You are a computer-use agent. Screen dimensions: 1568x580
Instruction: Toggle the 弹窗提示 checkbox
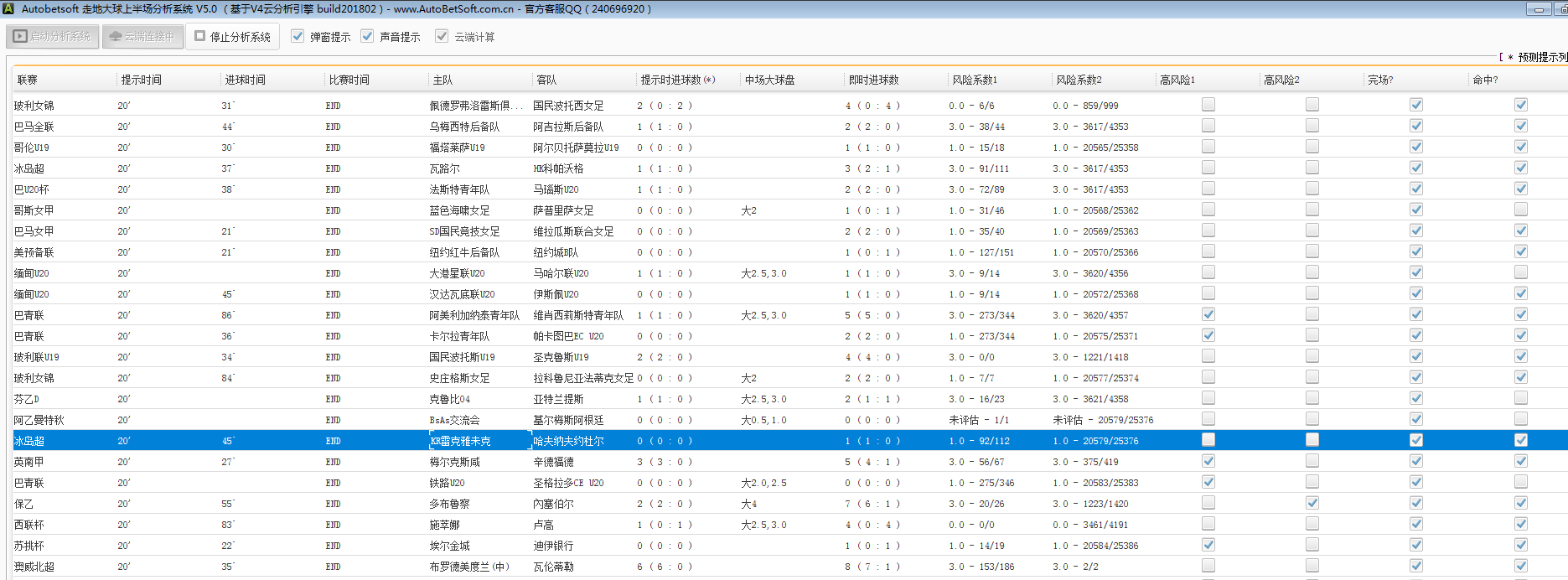(x=298, y=36)
